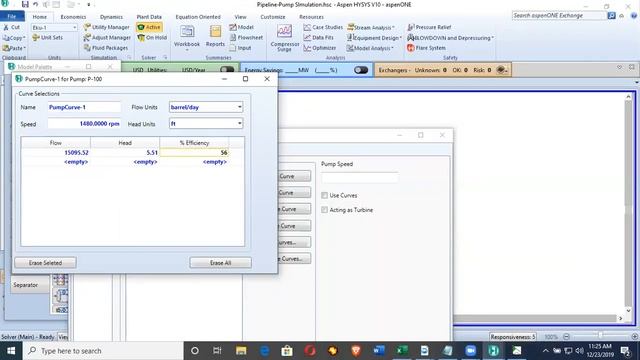640x360 pixels.
Task: Click the Pump Speed field
Action: coord(360,178)
